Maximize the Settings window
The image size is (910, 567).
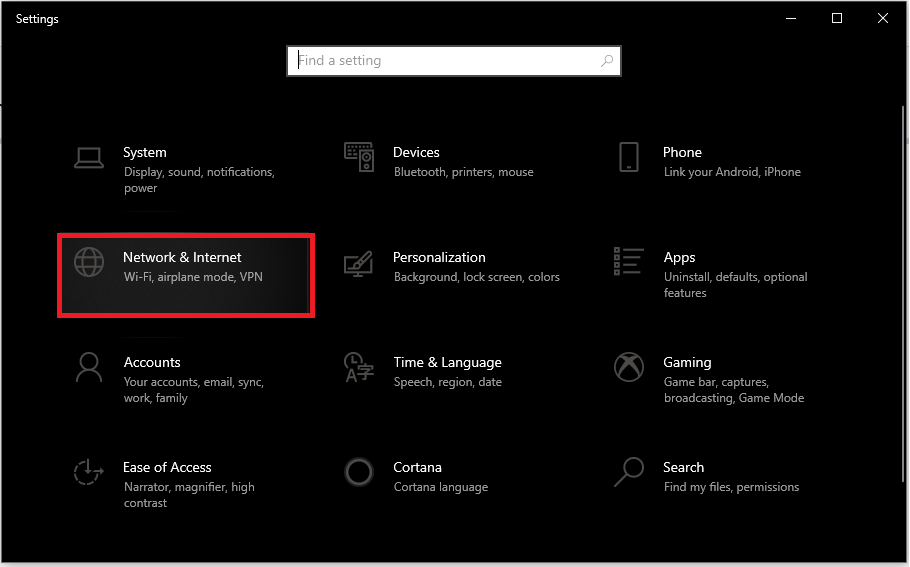(x=837, y=19)
